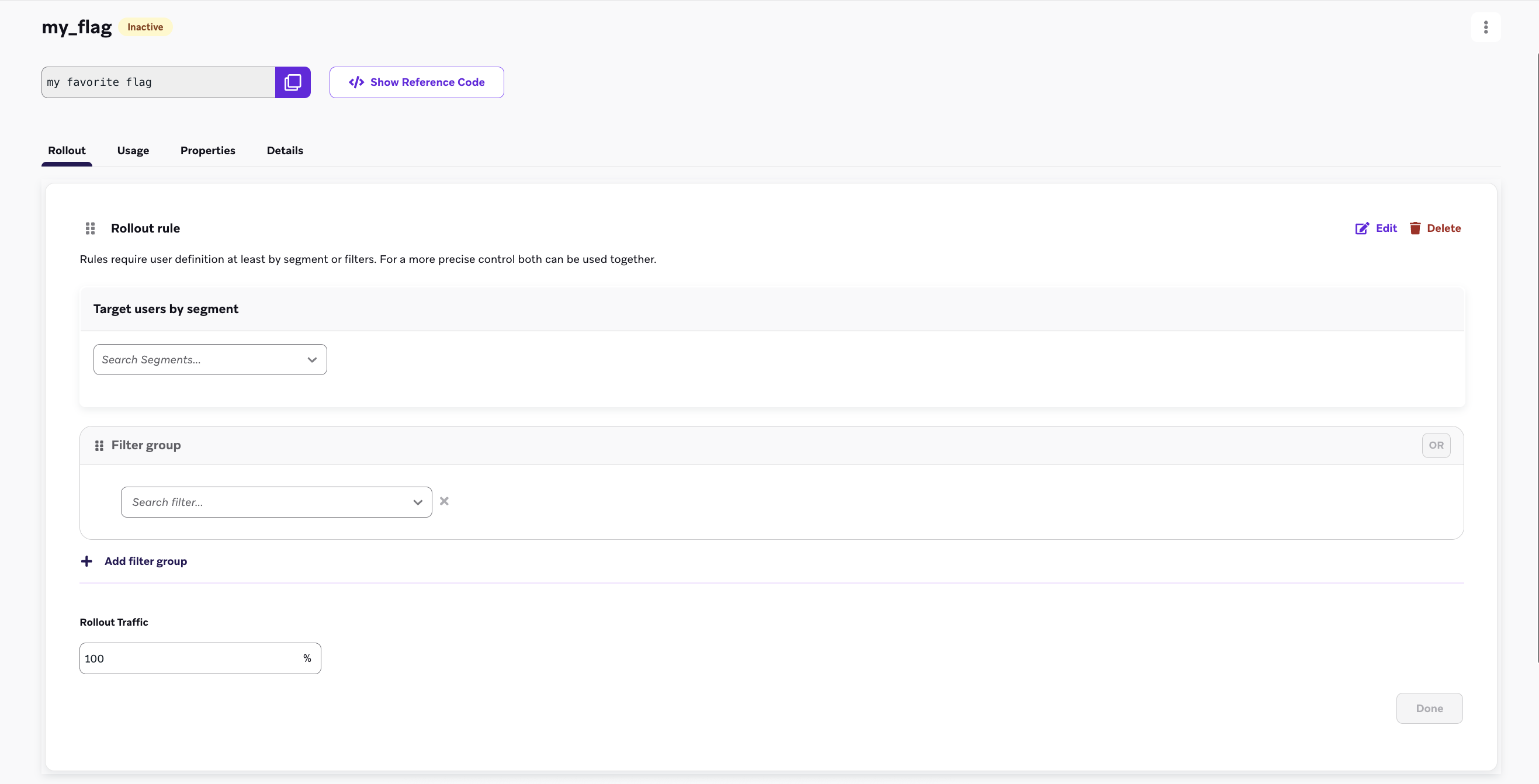Click the Delete trash icon on Rollout rule
This screenshot has height=784, width=1539.
pyautogui.click(x=1415, y=228)
